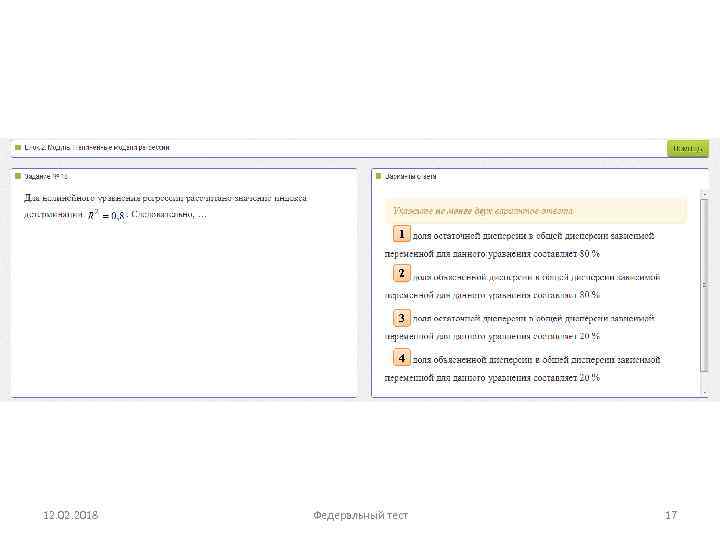Select answer option 4 checkbox

(401, 358)
